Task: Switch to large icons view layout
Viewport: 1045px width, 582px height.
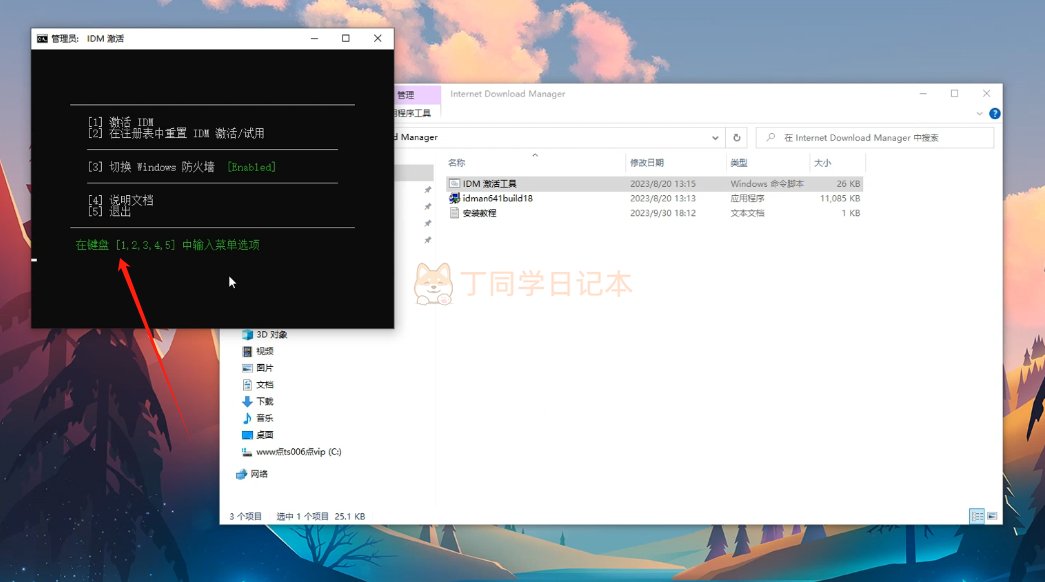Action: 991,516
